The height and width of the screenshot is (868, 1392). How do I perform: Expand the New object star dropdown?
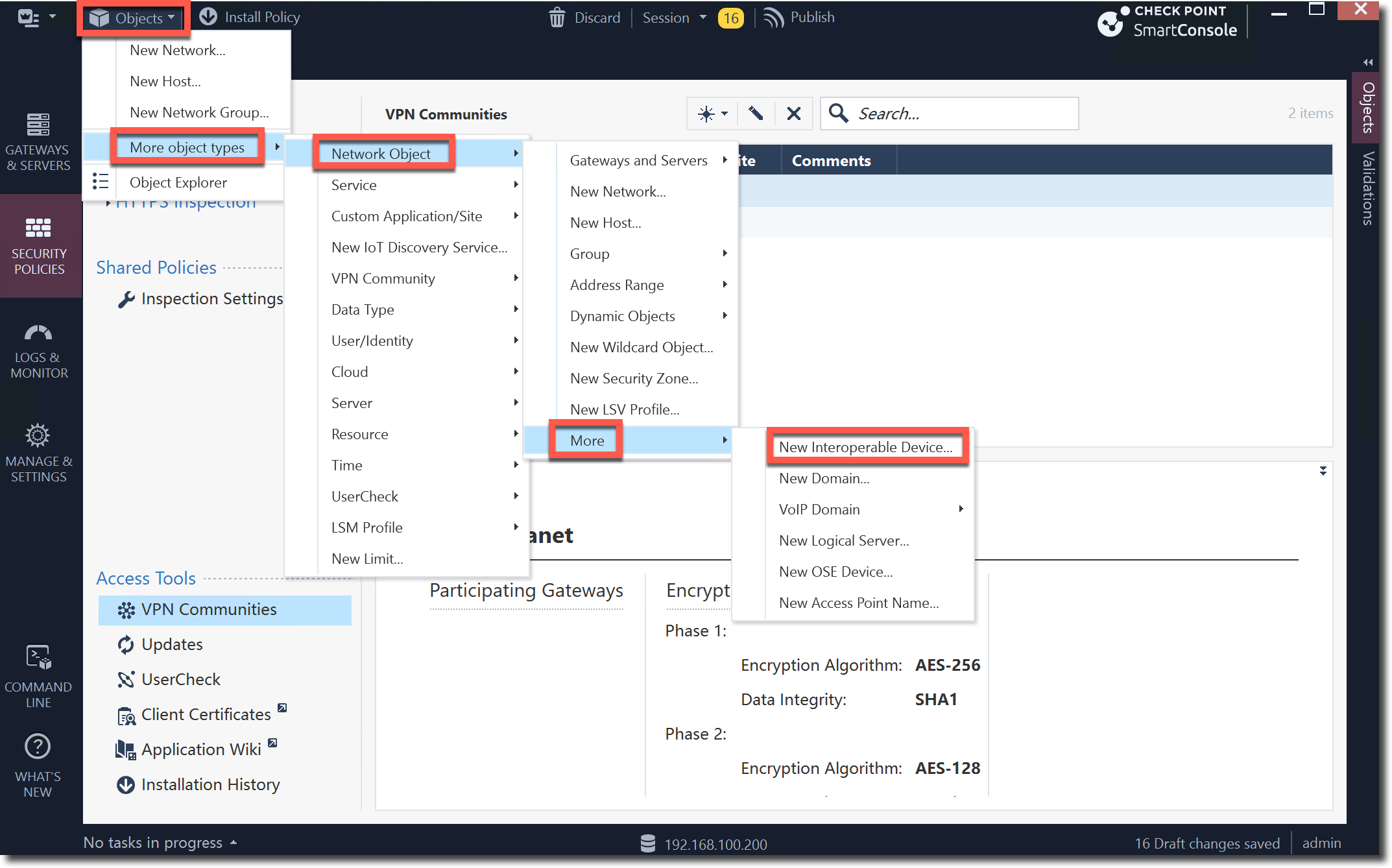[712, 114]
